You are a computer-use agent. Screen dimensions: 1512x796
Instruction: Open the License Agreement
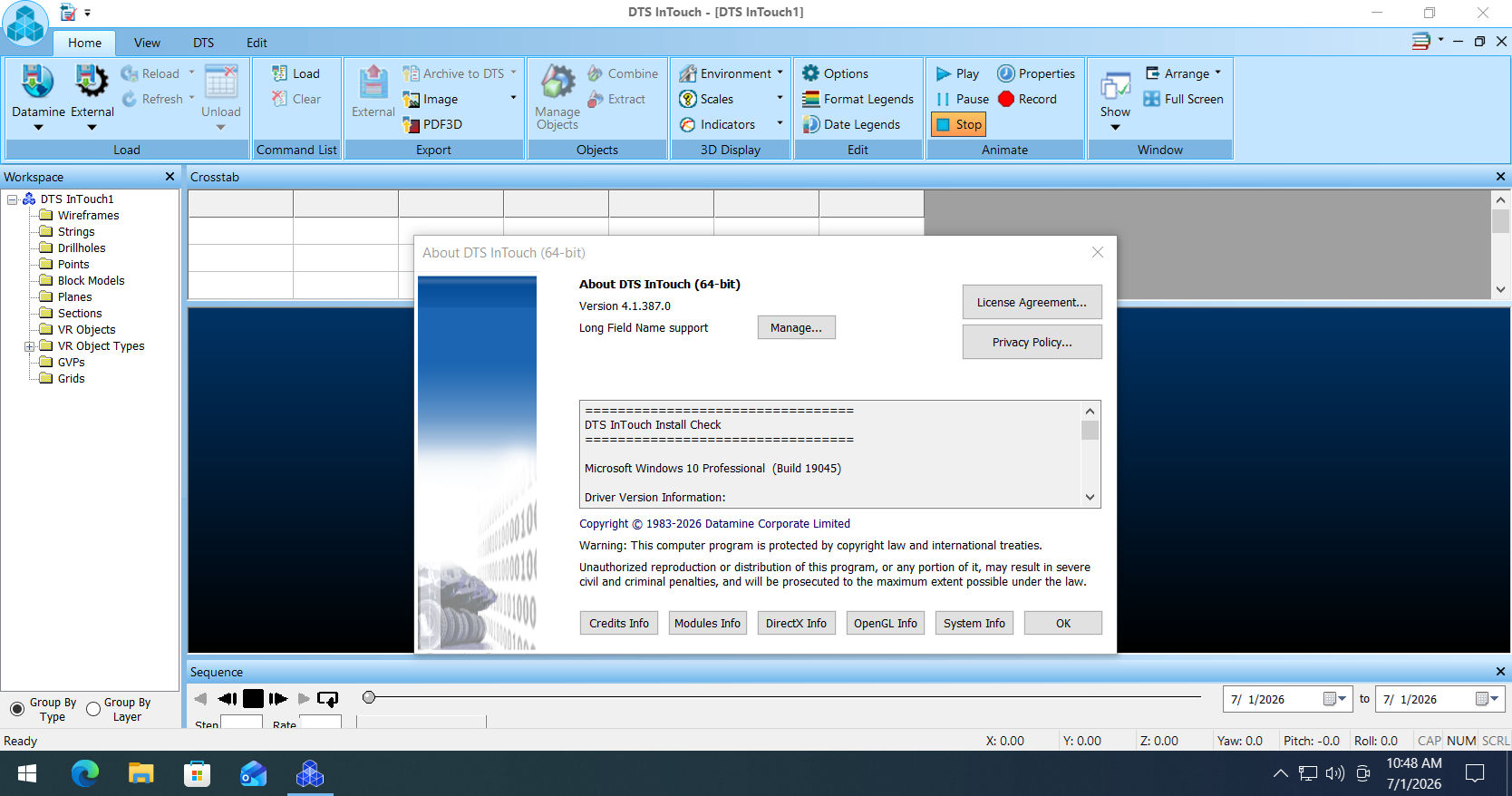tap(1032, 302)
